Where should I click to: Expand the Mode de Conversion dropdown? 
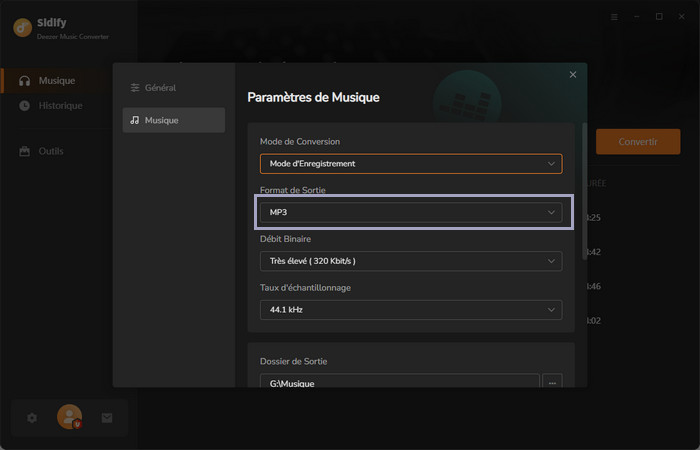(410, 163)
